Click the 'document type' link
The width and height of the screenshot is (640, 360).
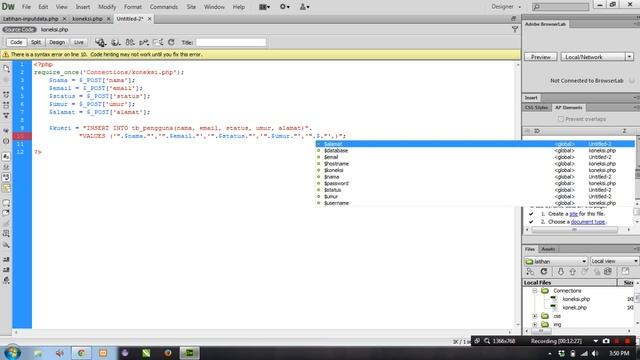[588, 222]
